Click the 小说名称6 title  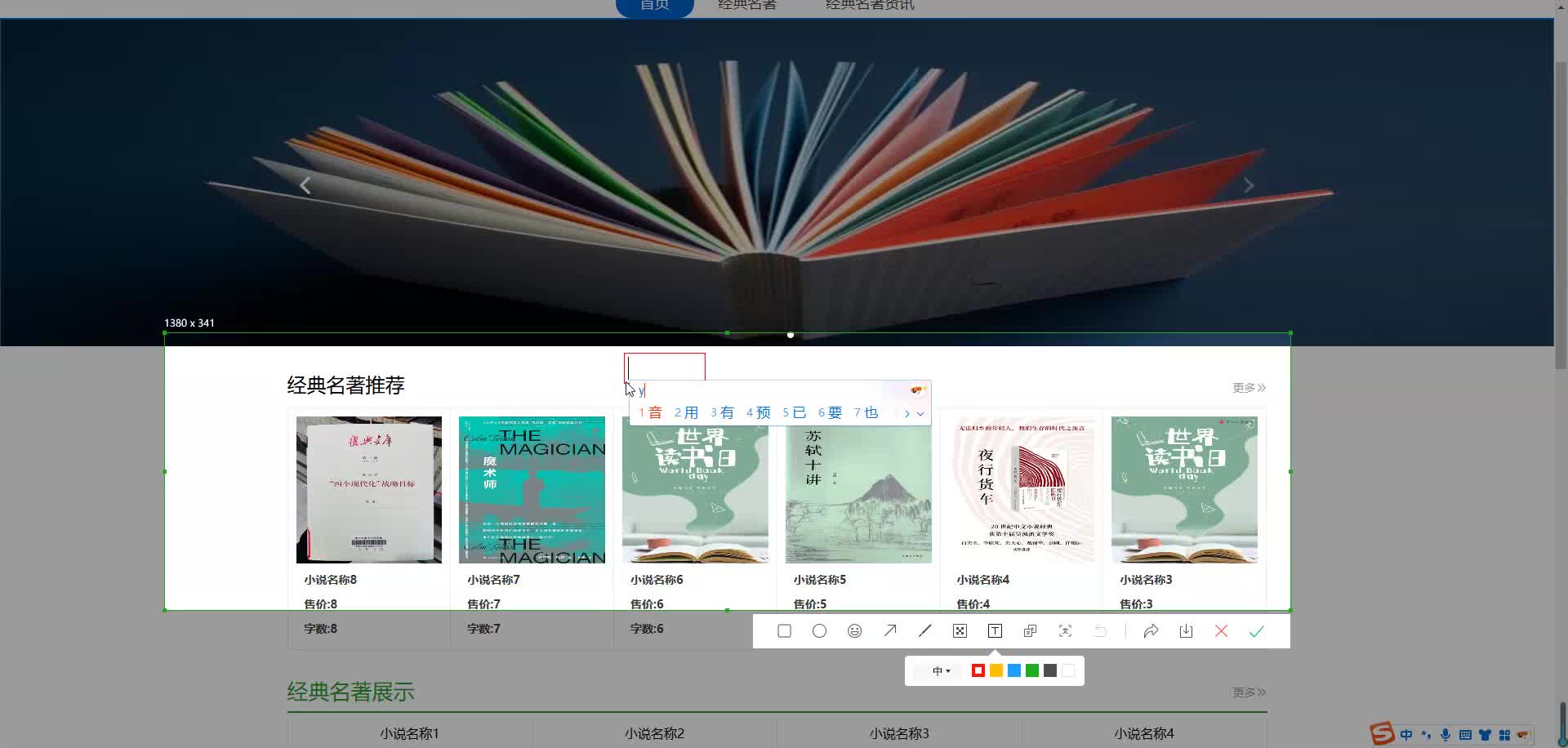click(657, 580)
